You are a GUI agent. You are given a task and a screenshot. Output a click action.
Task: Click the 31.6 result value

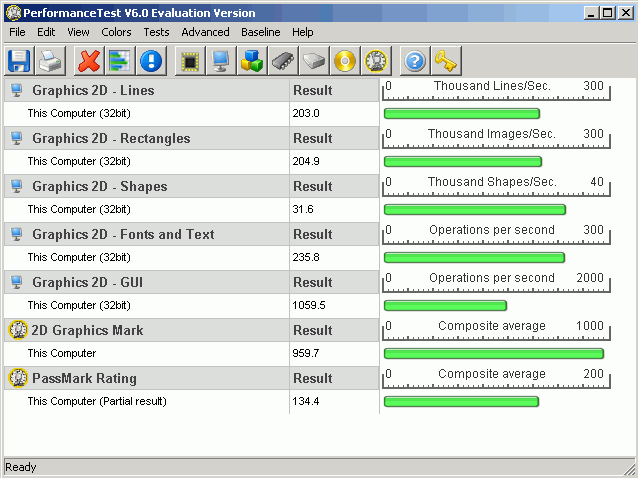[x=303, y=210]
